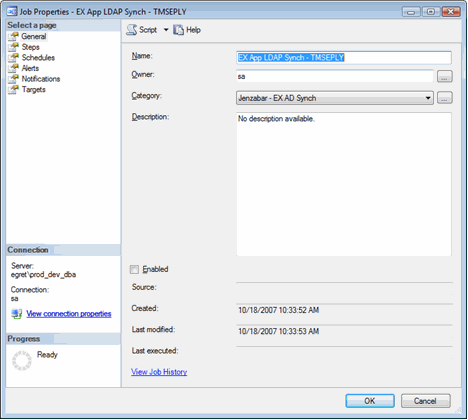Open the View Job History link
This screenshot has height=420, width=468.
pyautogui.click(x=159, y=372)
